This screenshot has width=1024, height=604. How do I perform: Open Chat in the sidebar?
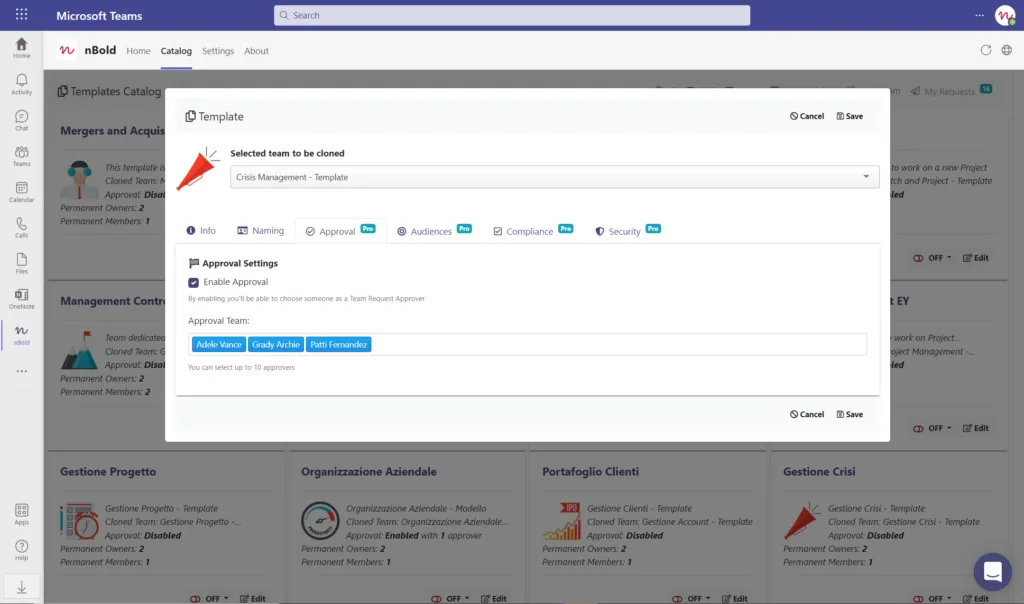click(x=22, y=119)
